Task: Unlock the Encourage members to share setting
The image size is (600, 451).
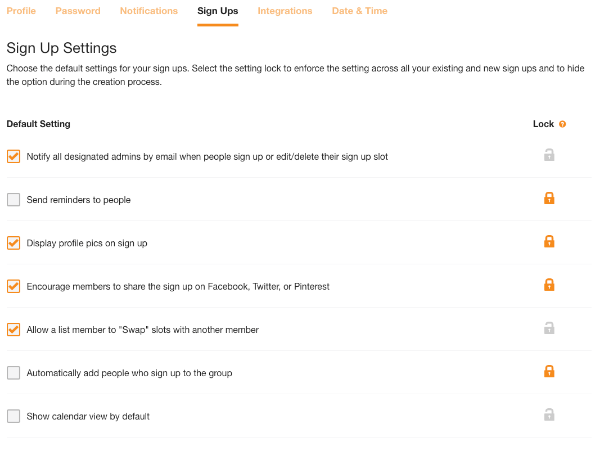Action: (549, 285)
